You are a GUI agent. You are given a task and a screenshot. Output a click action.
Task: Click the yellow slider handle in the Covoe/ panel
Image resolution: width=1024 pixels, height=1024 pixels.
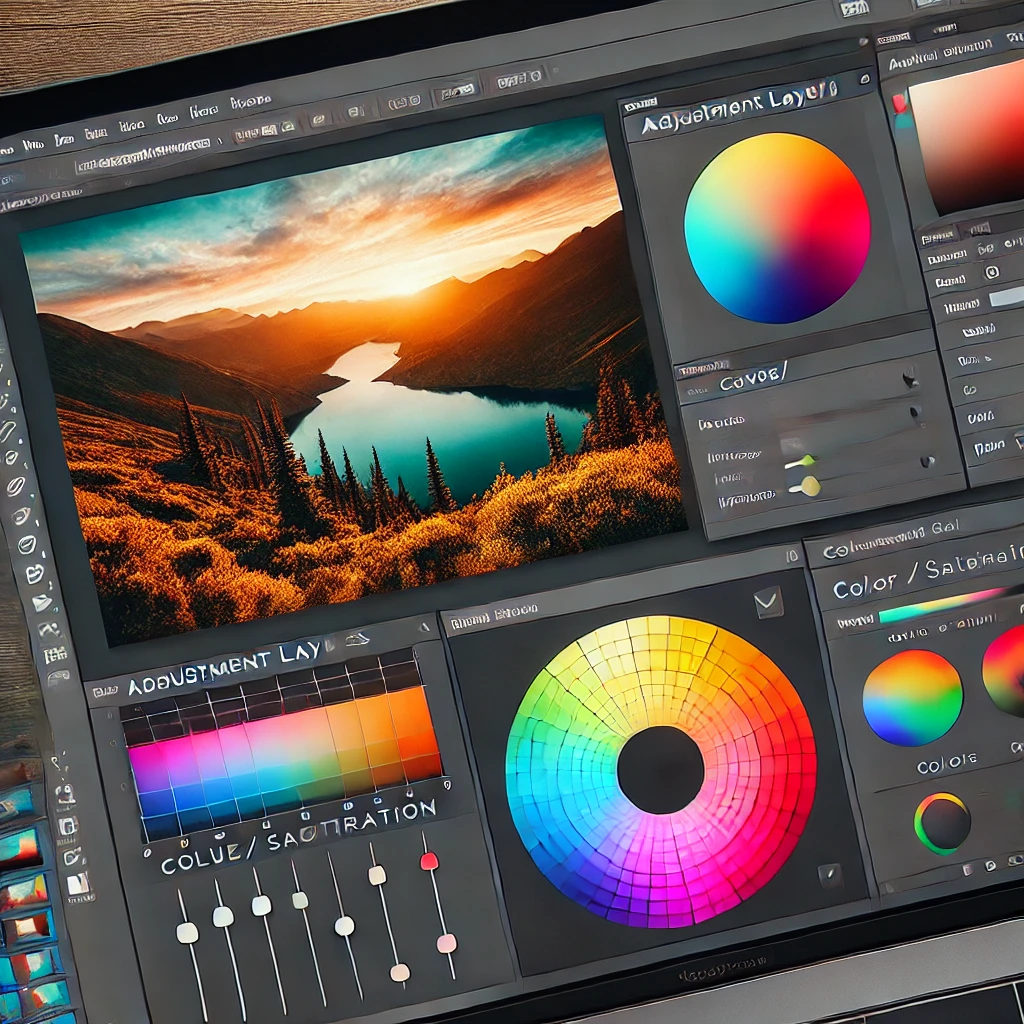click(x=810, y=486)
